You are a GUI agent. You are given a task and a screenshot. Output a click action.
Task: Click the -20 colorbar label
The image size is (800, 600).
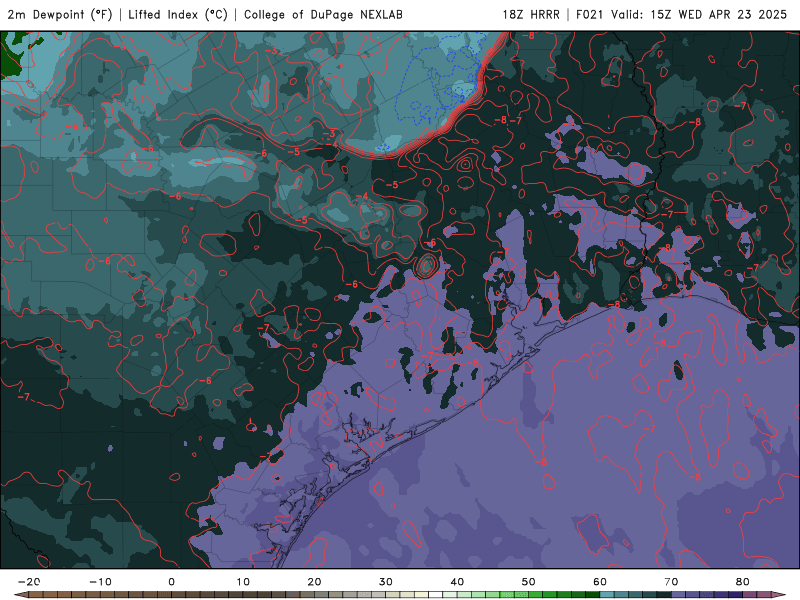[x=29, y=582]
